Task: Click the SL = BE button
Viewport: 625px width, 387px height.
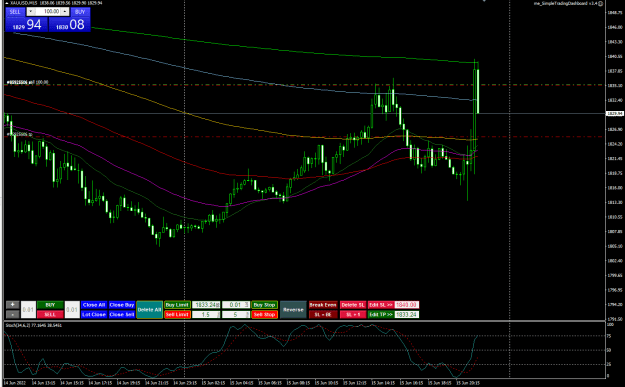Action: [x=323, y=314]
